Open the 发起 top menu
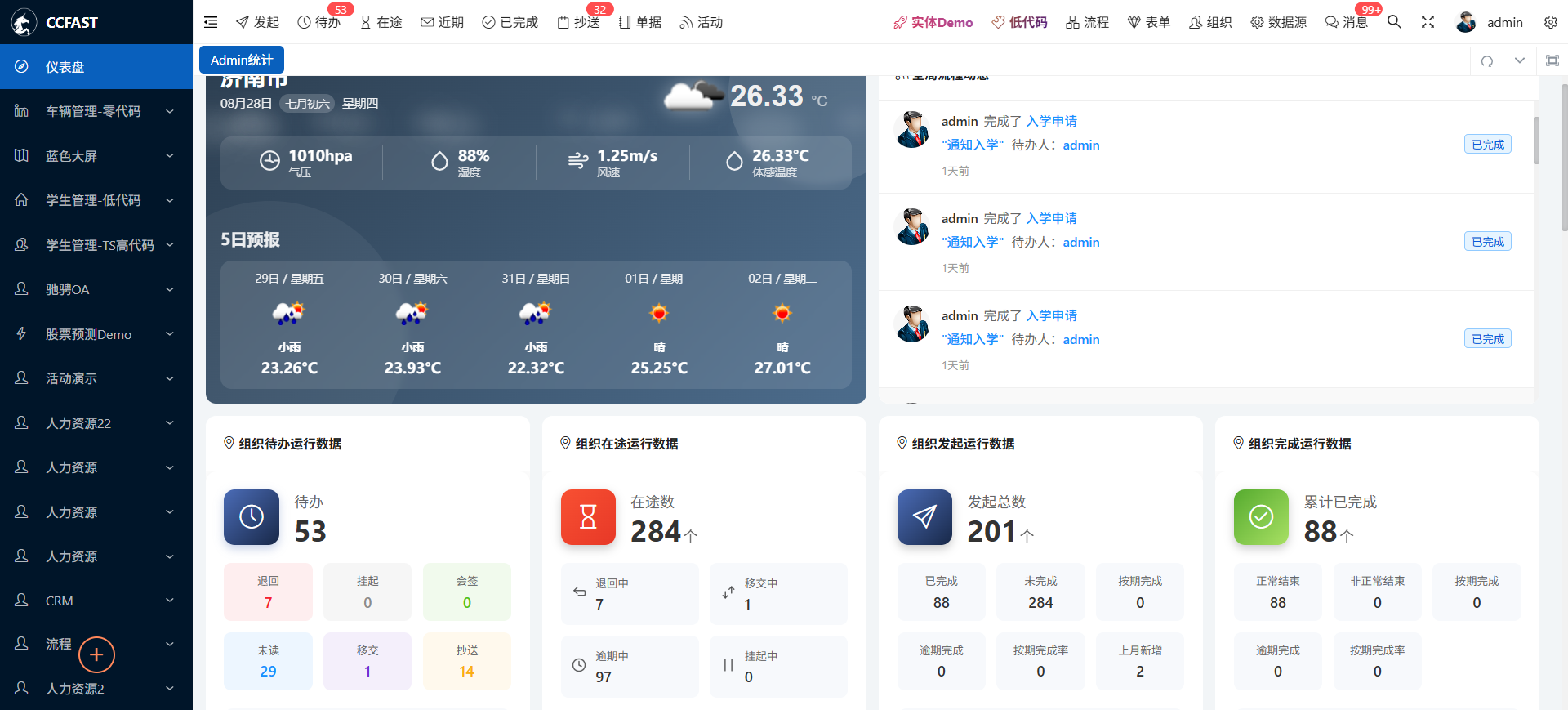Viewport: 1568px width, 710px height. coord(257,22)
